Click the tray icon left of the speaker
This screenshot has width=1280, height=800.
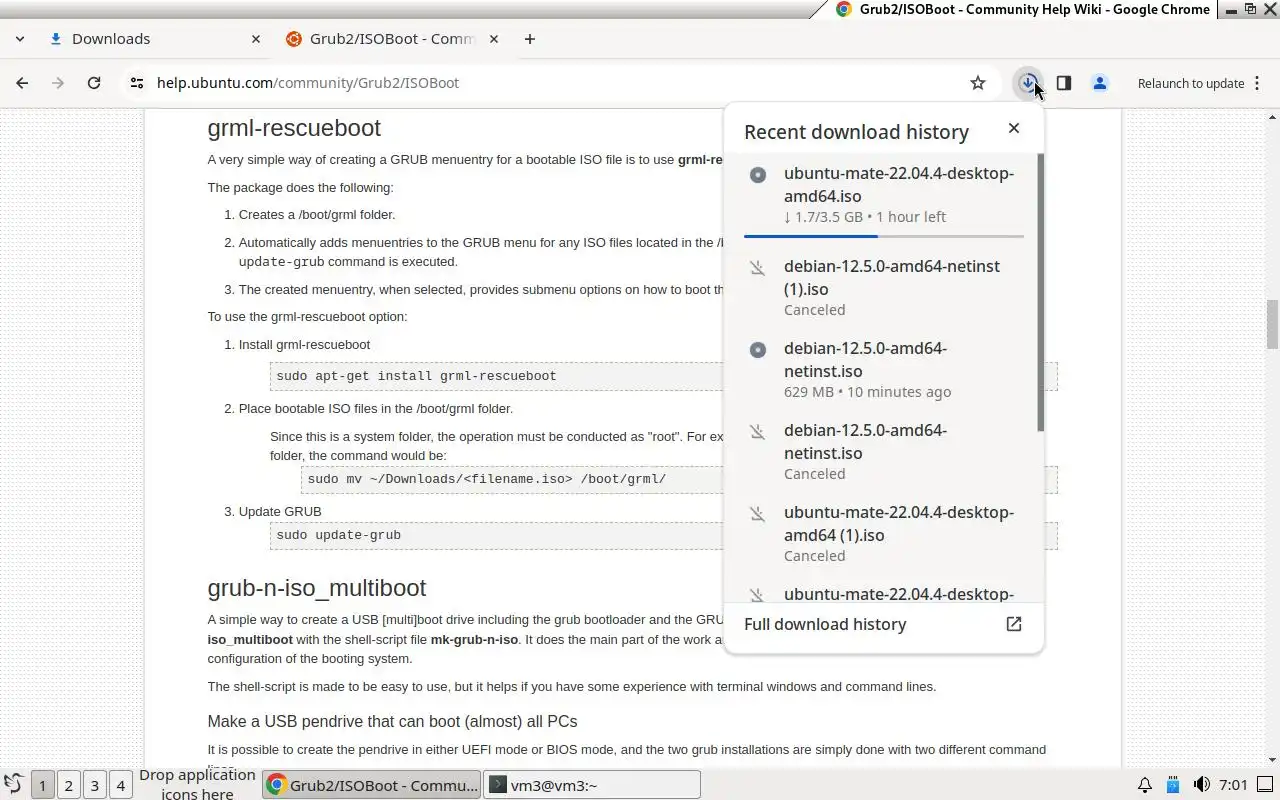click(1173, 785)
